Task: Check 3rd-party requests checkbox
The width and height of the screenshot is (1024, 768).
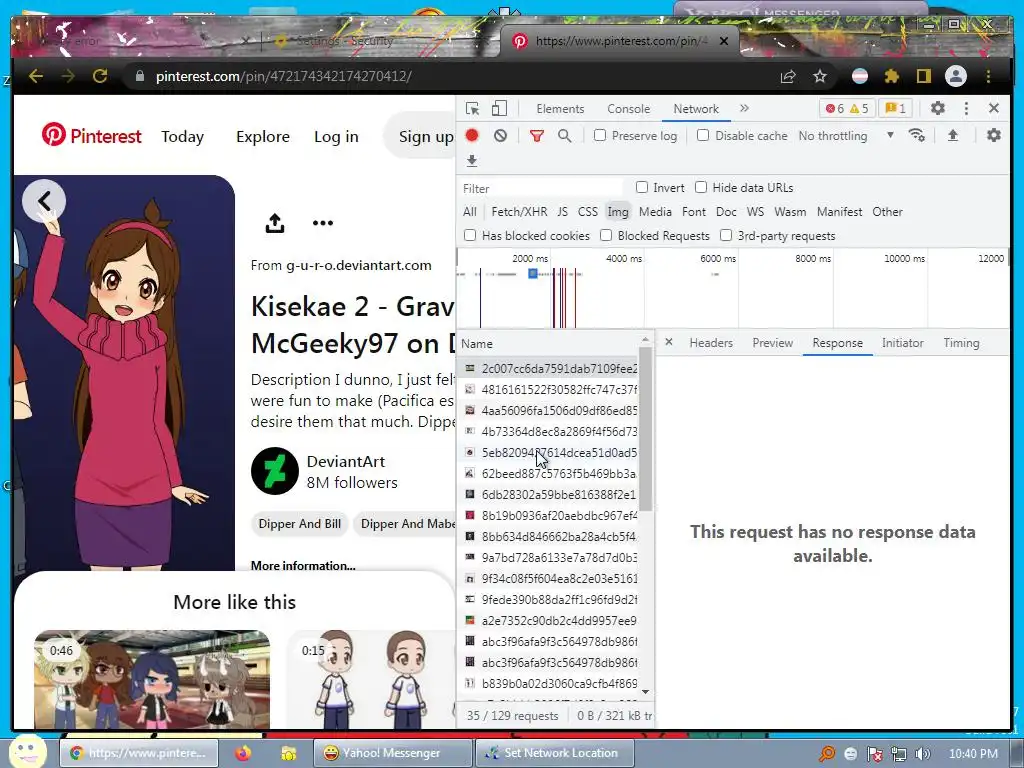Action: (x=726, y=235)
